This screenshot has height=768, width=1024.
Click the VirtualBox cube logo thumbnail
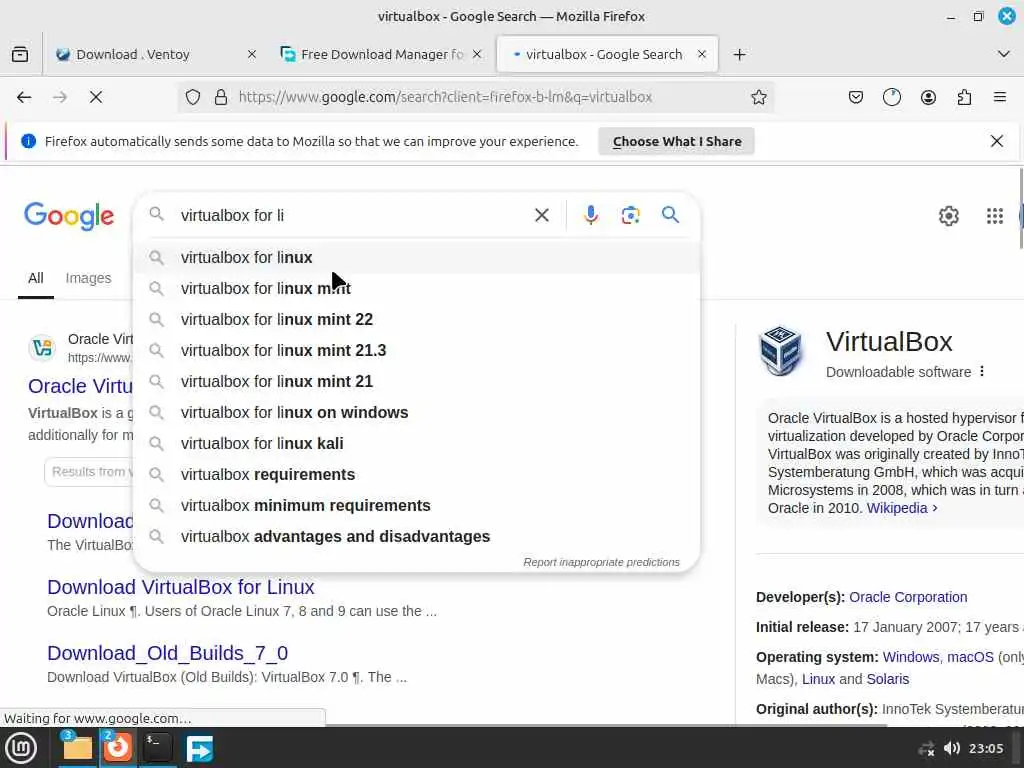point(780,351)
